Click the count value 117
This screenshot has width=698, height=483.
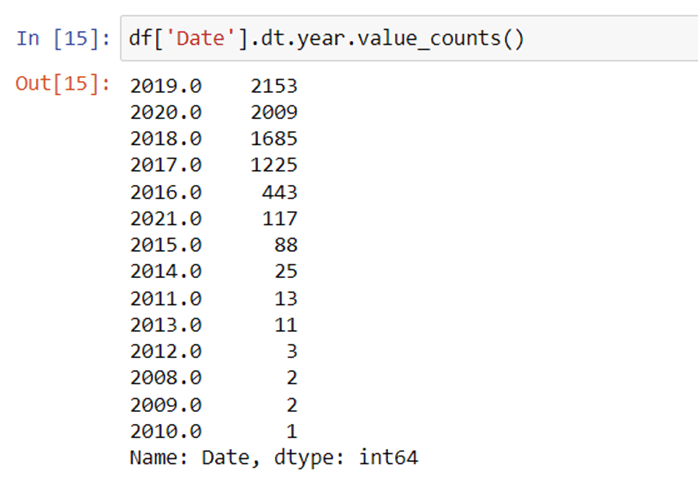pos(280,219)
